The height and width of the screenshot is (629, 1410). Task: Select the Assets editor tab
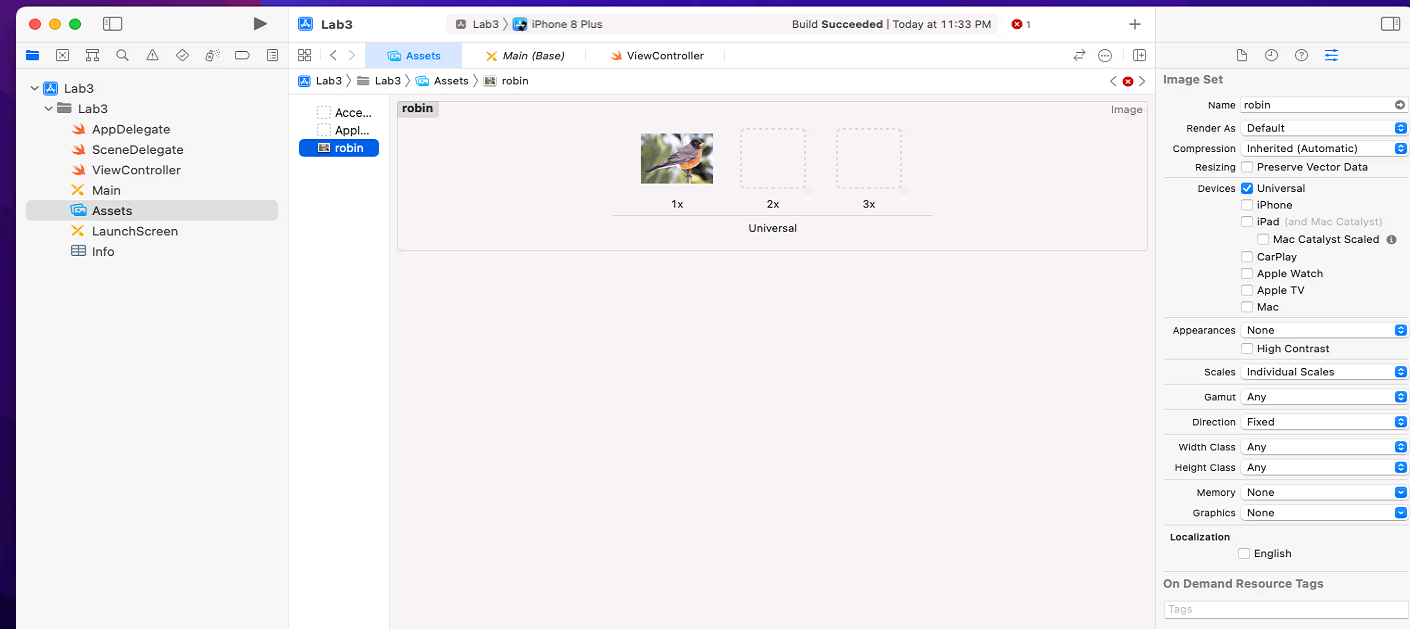[413, 56]
